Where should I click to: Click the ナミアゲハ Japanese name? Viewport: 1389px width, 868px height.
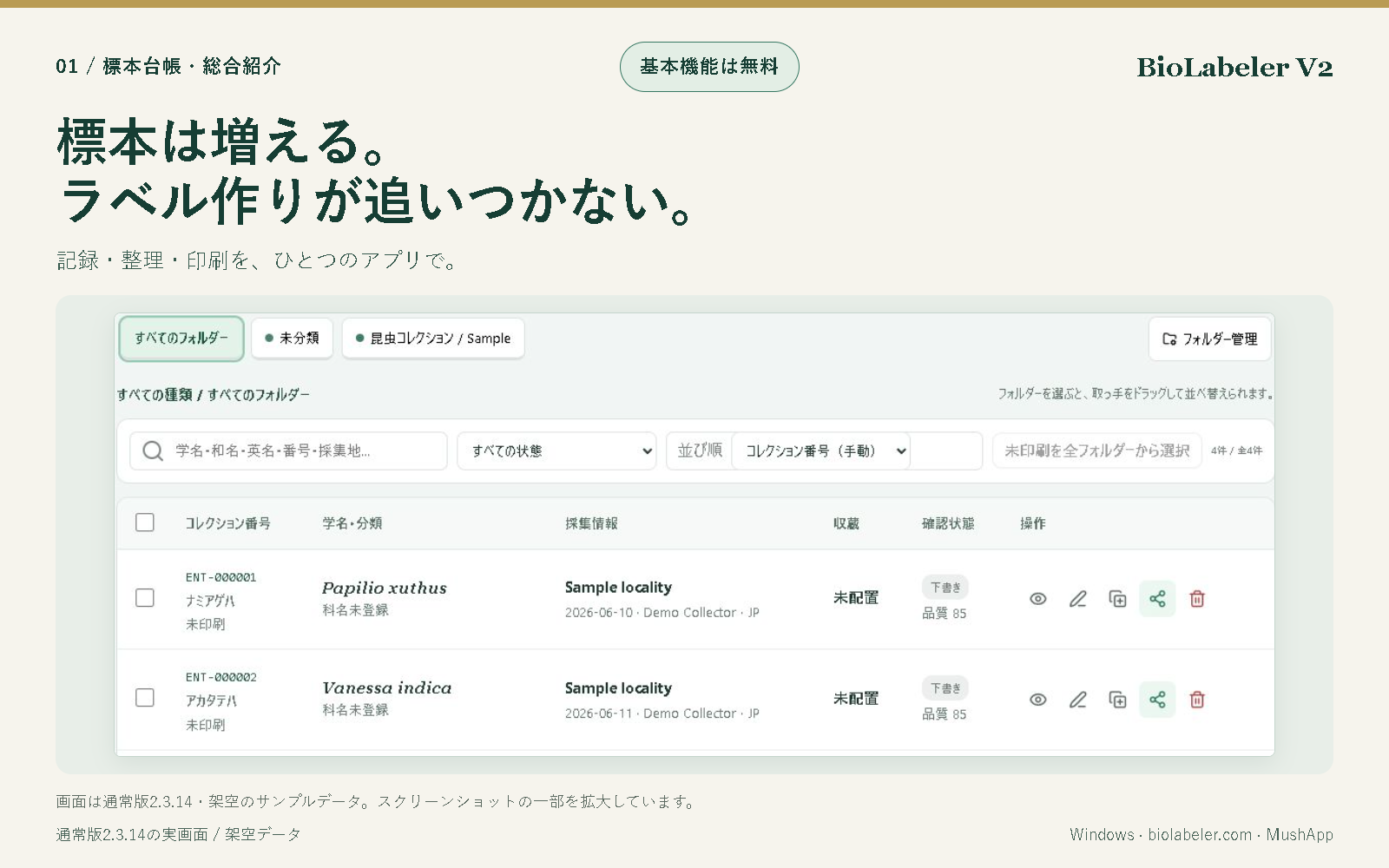210,601
